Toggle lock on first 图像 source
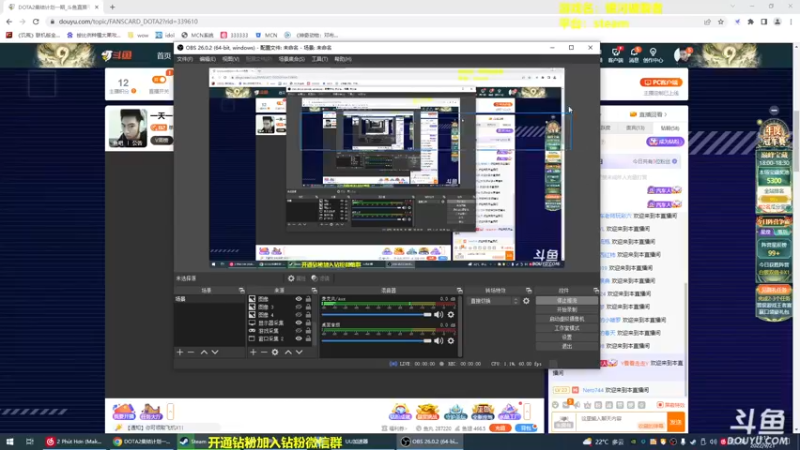The height and width of the screenshot is (450, 800). (308, 299)
